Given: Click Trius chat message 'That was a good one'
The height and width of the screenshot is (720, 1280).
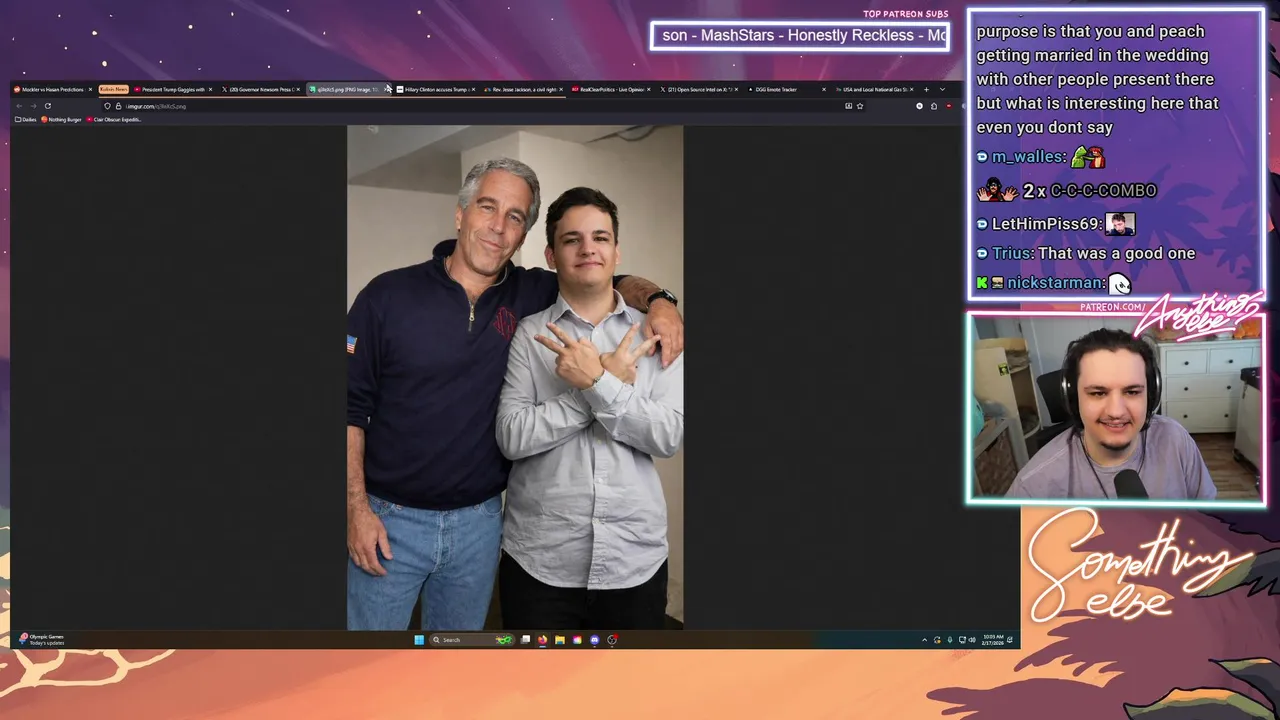Looking at the screenshot, I should point(1117,253).
